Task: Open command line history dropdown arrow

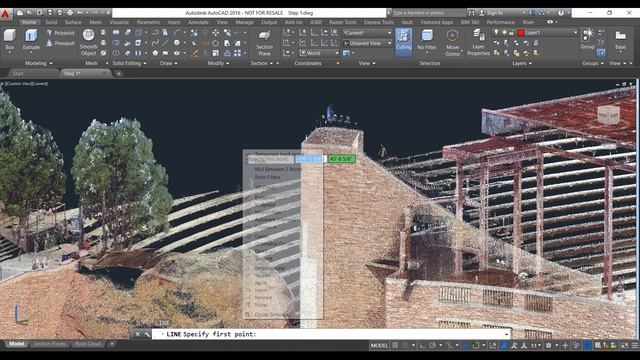Action: [x=507, y=334]
